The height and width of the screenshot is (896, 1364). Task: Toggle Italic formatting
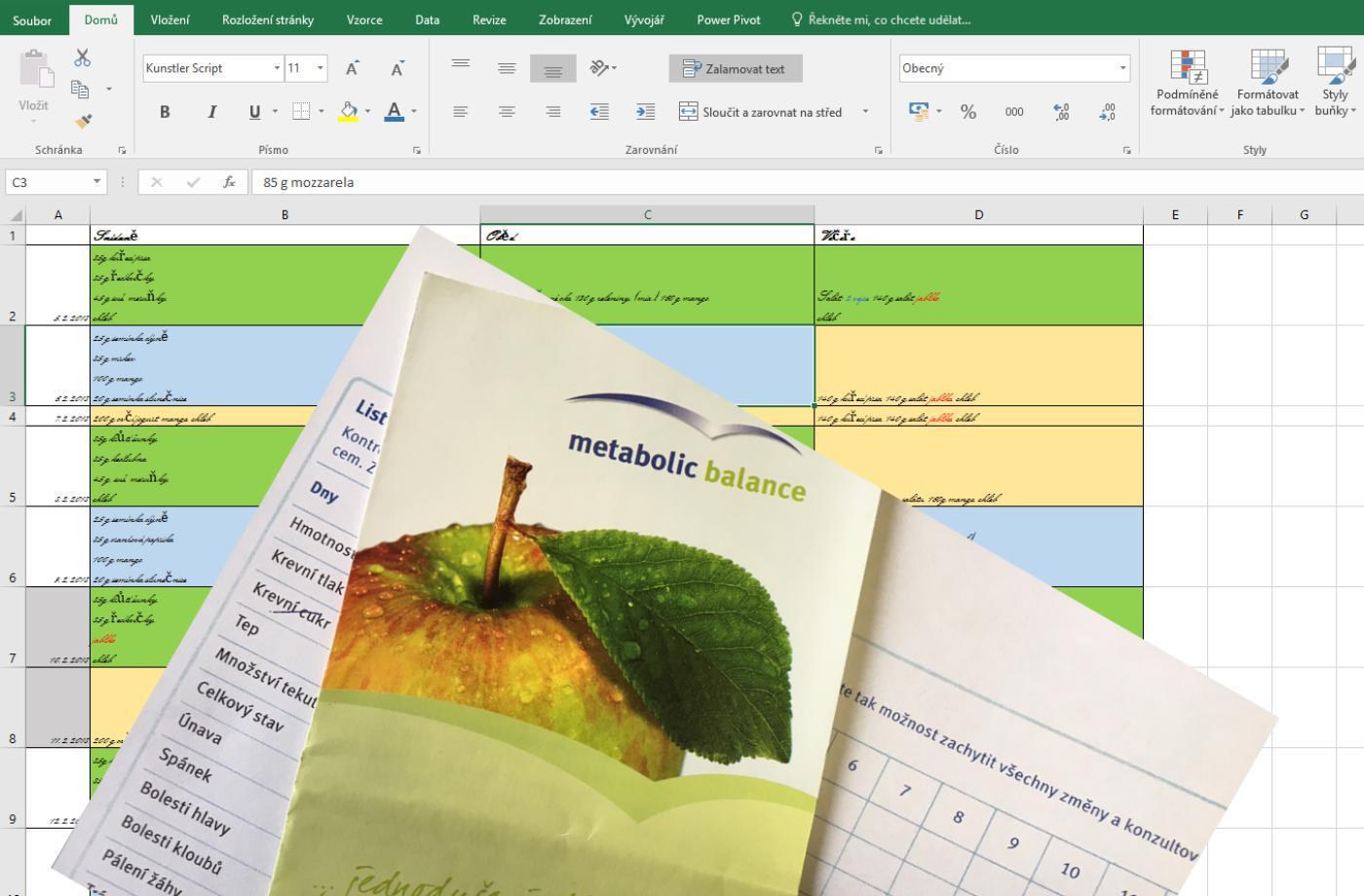click(x=211, y=112)
